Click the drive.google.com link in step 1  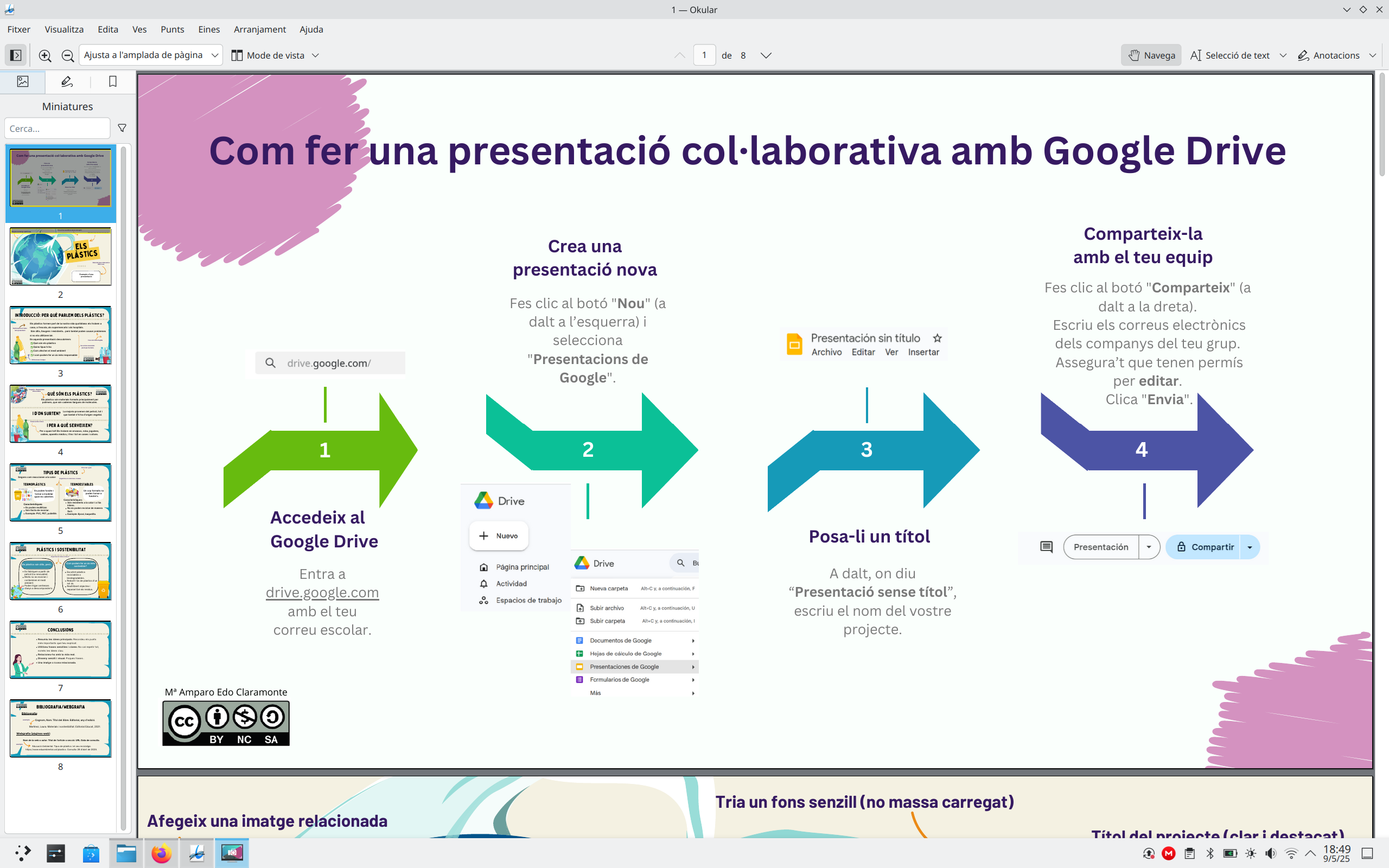pyautogui.click(x=322, y=592)
